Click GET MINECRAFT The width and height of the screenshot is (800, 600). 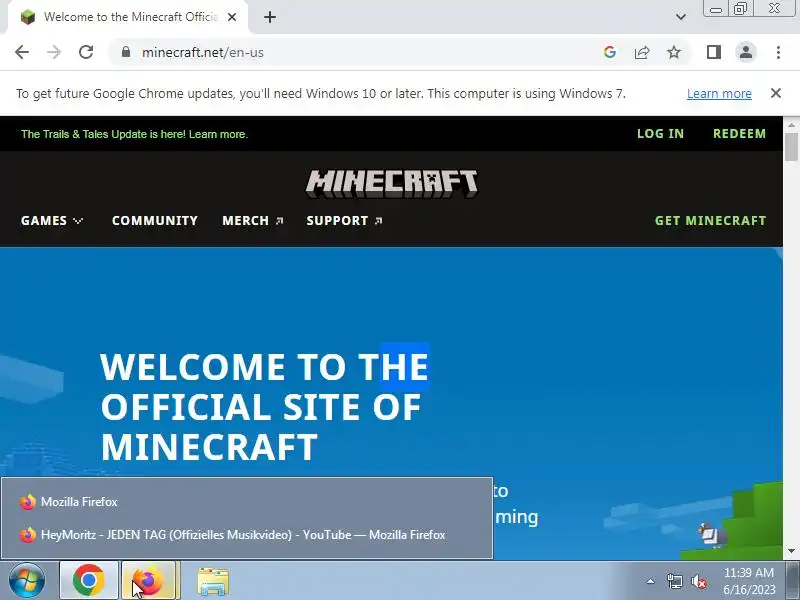(x=710, y=220)
